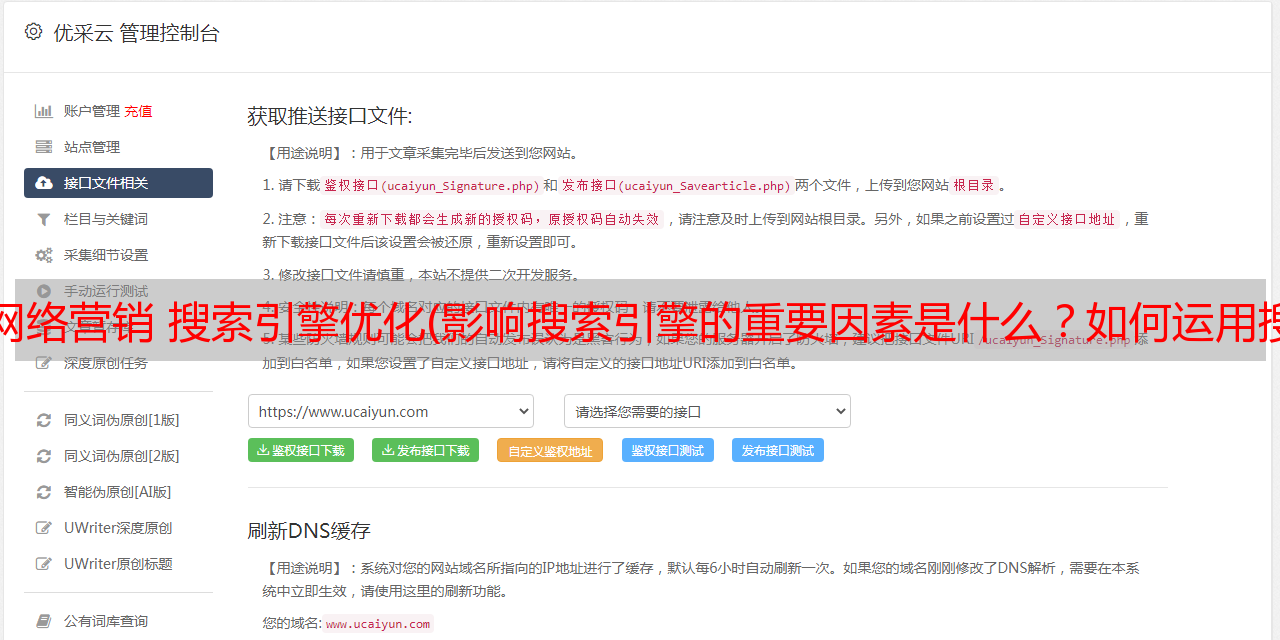Click the server icon for 站点管理

(44, 147)
